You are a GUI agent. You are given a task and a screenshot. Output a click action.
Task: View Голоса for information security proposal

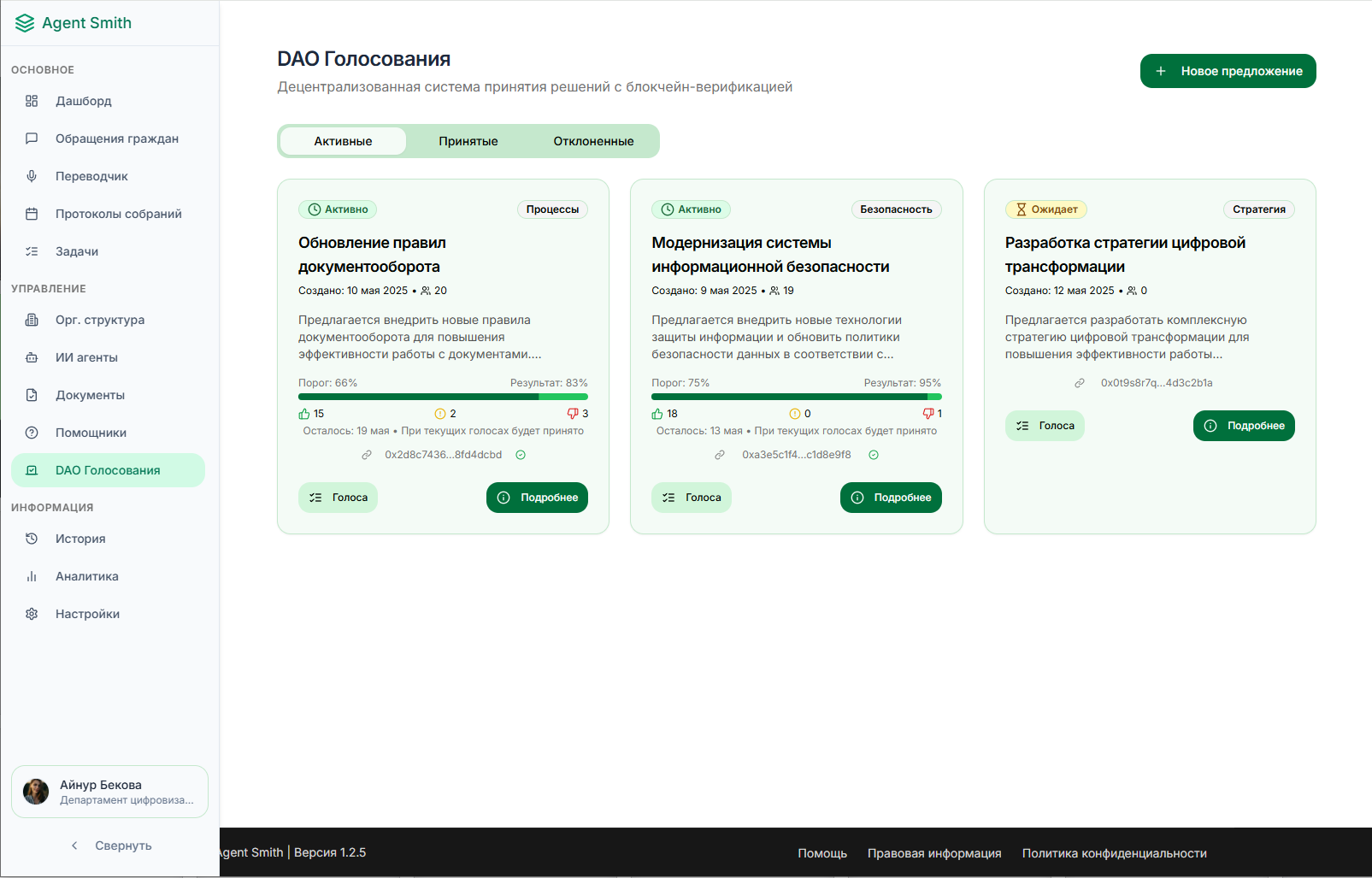691,498
